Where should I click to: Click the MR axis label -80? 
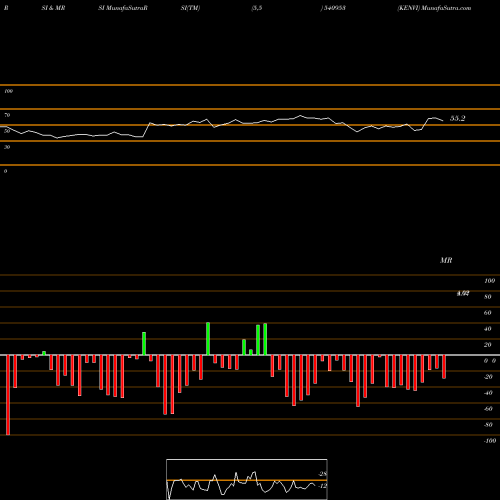[488, 425]
